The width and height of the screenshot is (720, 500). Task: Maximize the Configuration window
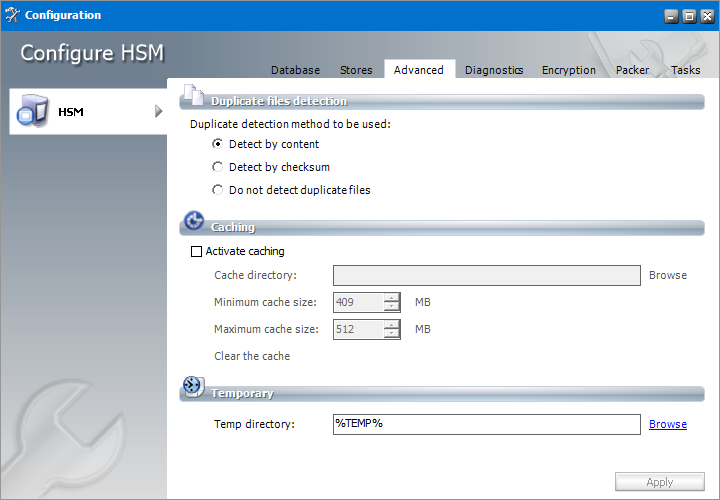[x=689, y=17]
